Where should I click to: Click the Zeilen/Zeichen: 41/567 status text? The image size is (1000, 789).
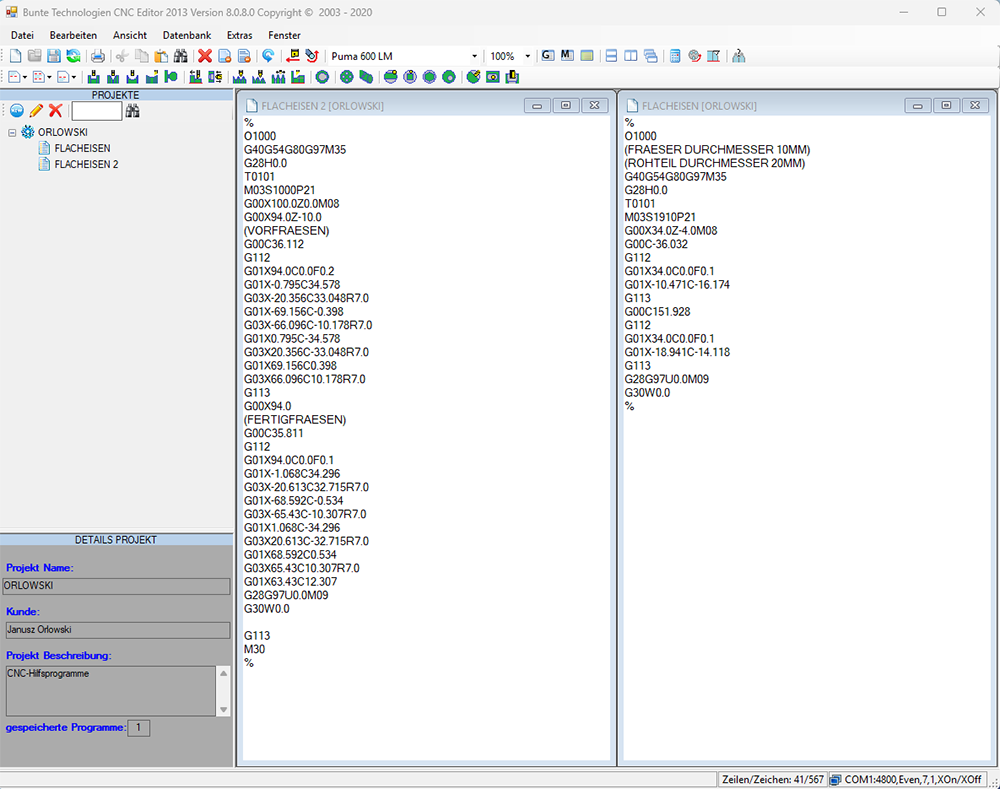click(773, 779)
